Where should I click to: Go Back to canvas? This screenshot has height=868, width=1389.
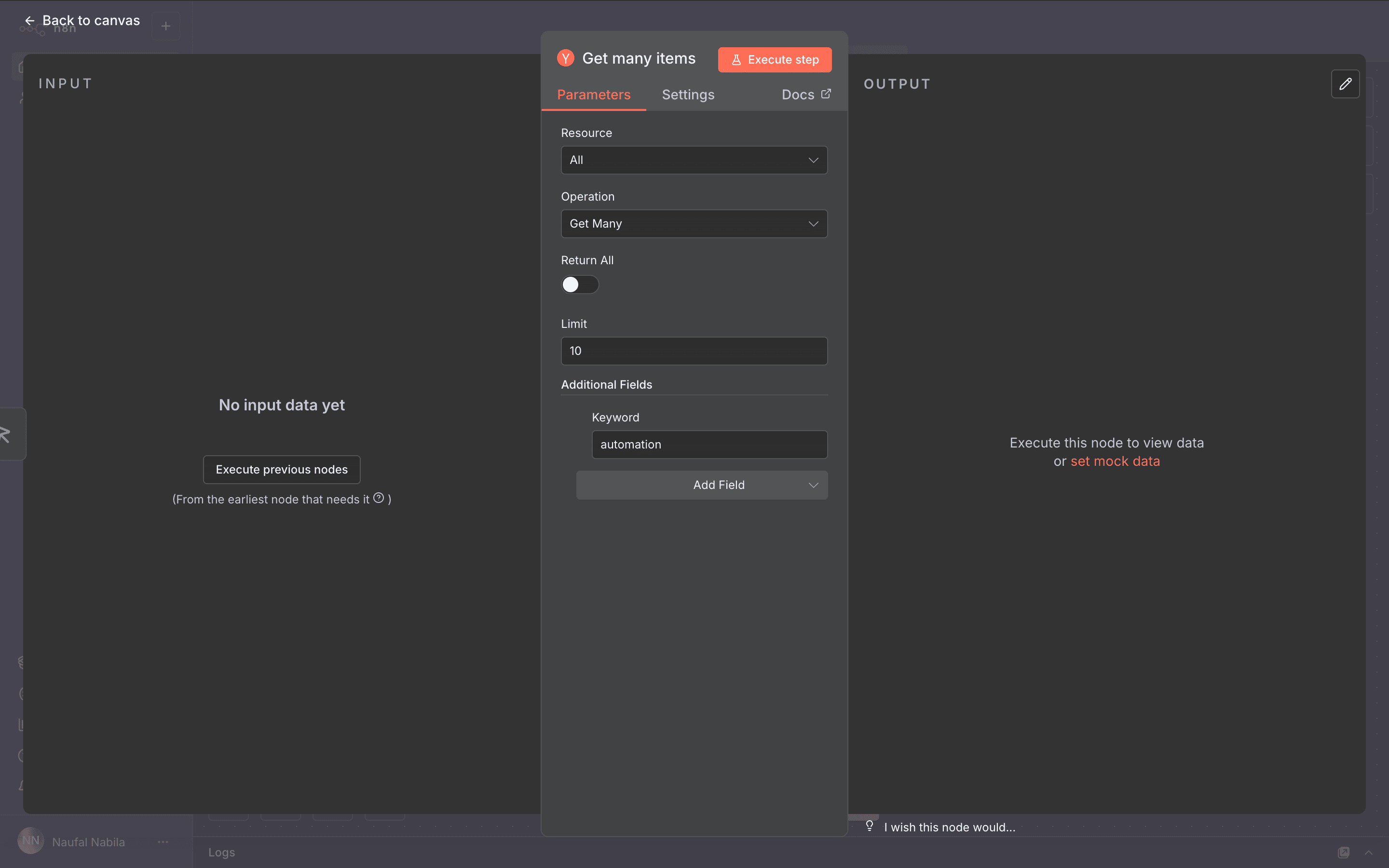[82, 21]
